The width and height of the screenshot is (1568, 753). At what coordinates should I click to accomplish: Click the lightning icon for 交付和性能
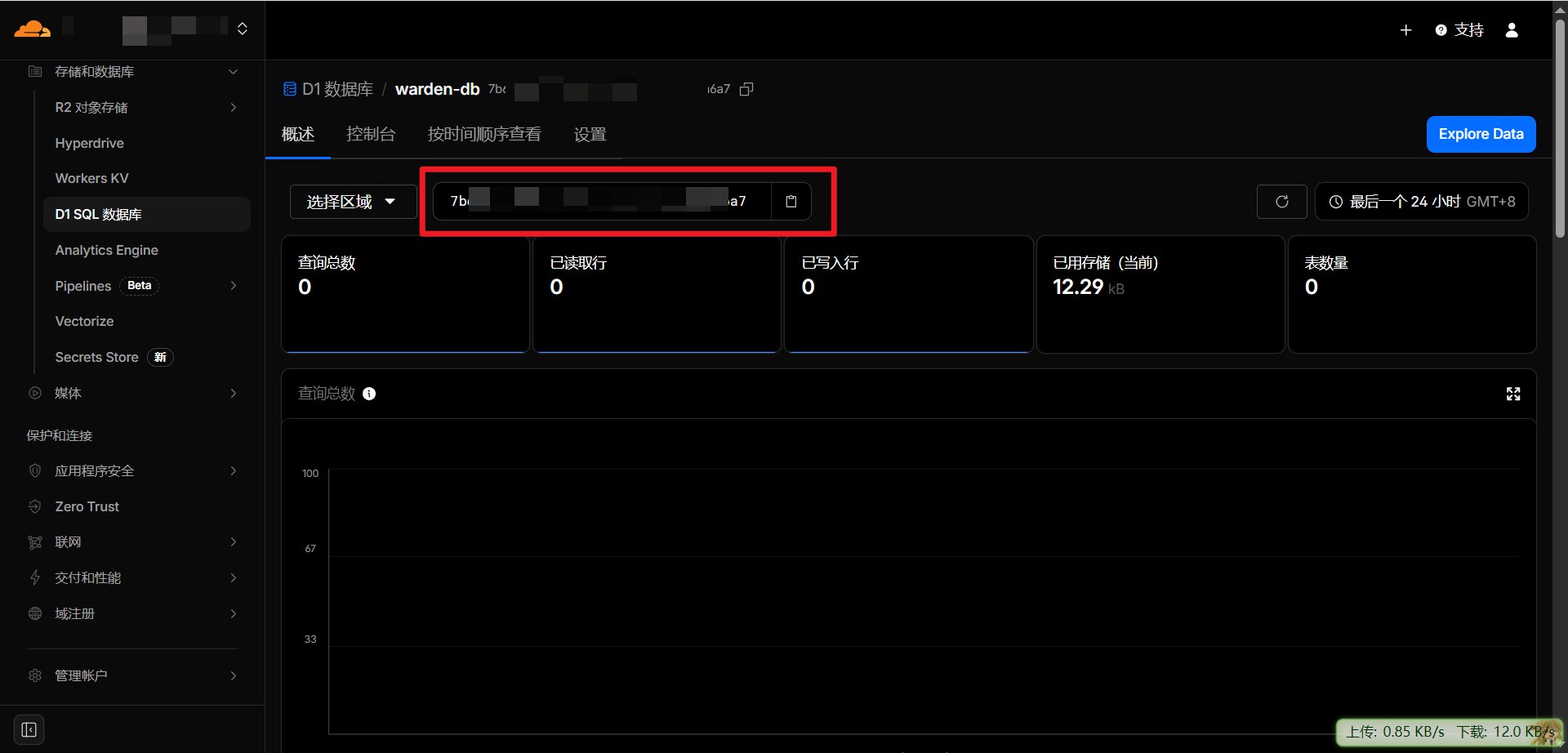35,578
